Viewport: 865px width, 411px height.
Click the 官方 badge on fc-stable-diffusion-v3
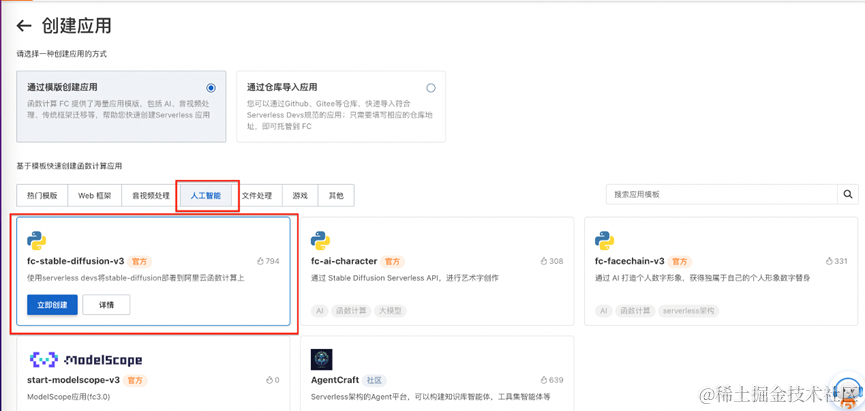[x=140, y=261]
